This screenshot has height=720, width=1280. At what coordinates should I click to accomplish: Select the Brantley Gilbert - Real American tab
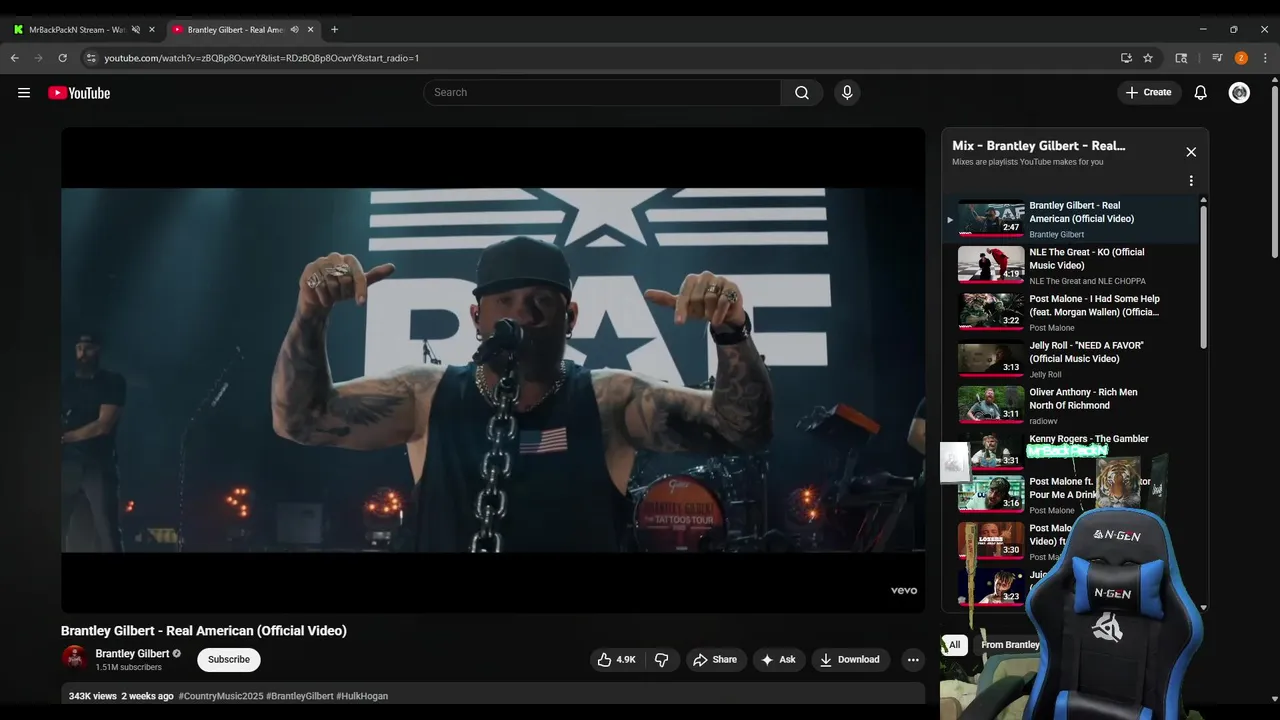(236, 30)
